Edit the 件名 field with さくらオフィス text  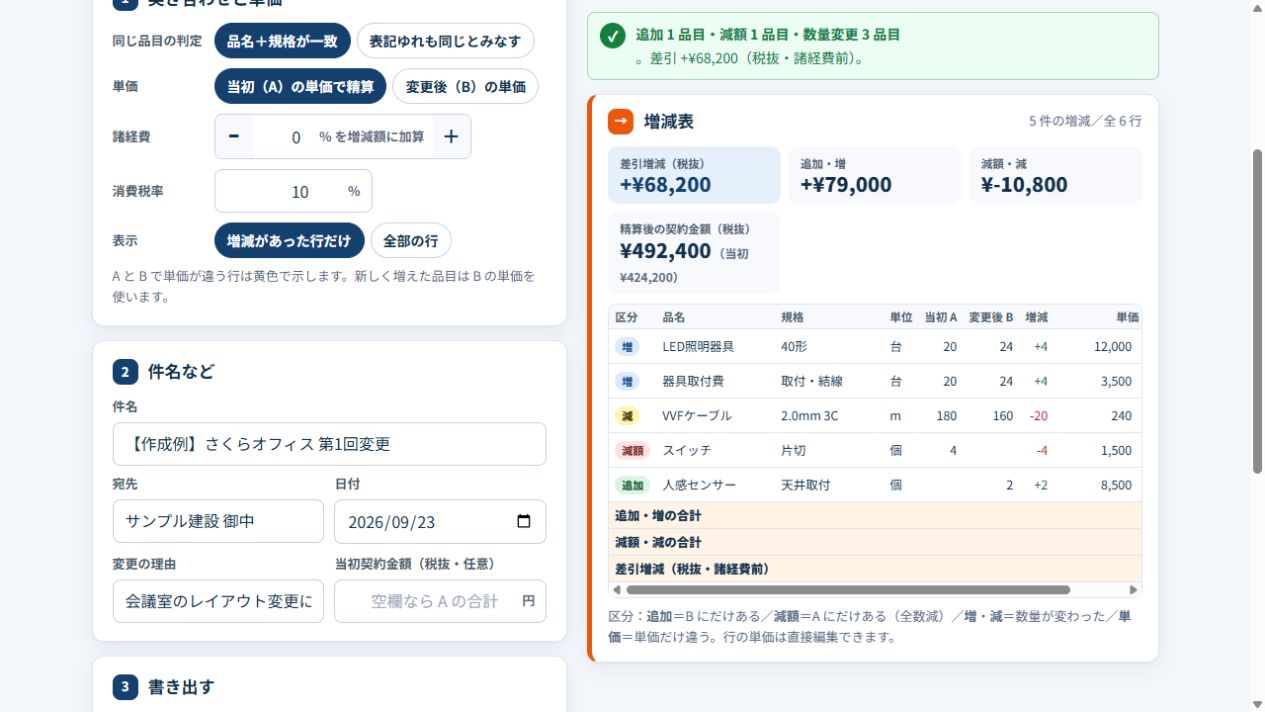tap(329, 444)
